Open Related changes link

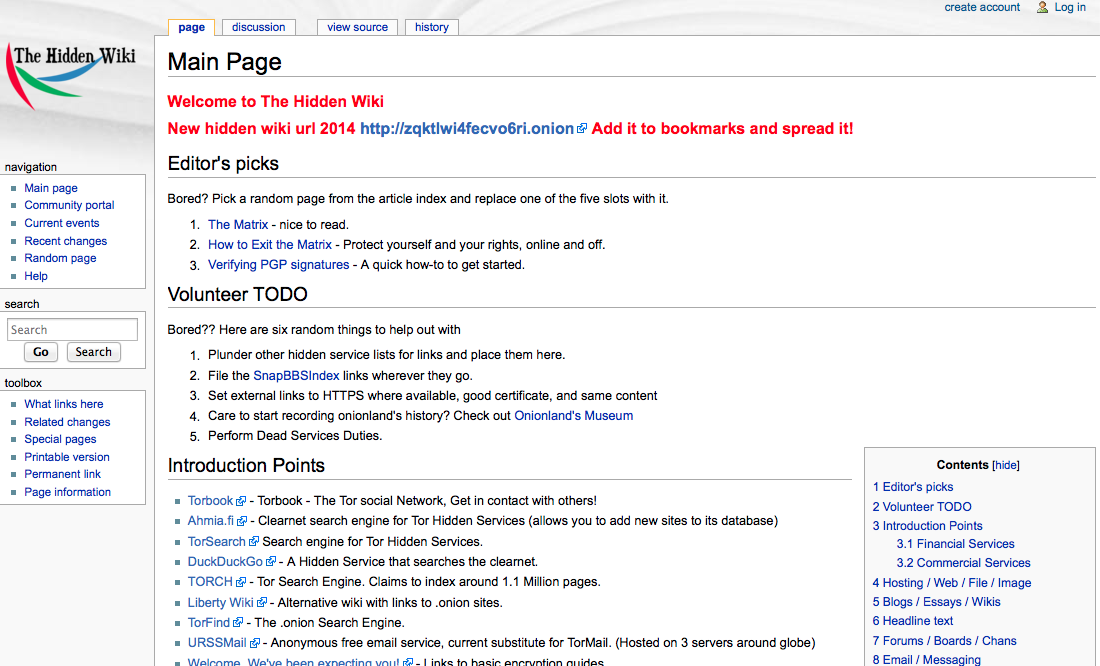pos(67,422)
